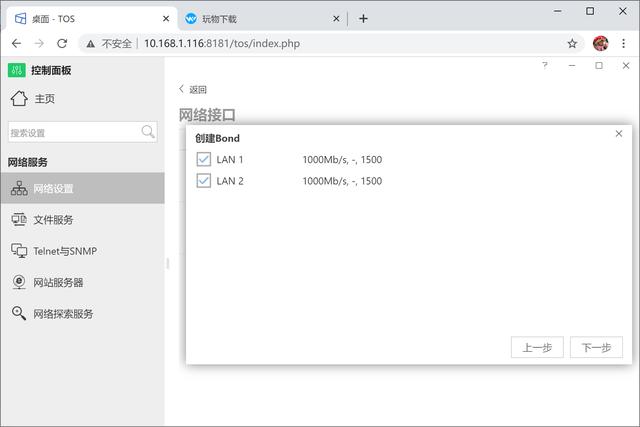The image size is (640, 427).
Task: Click the 文件服务 file service icon
Action: [x=19, y=220]
